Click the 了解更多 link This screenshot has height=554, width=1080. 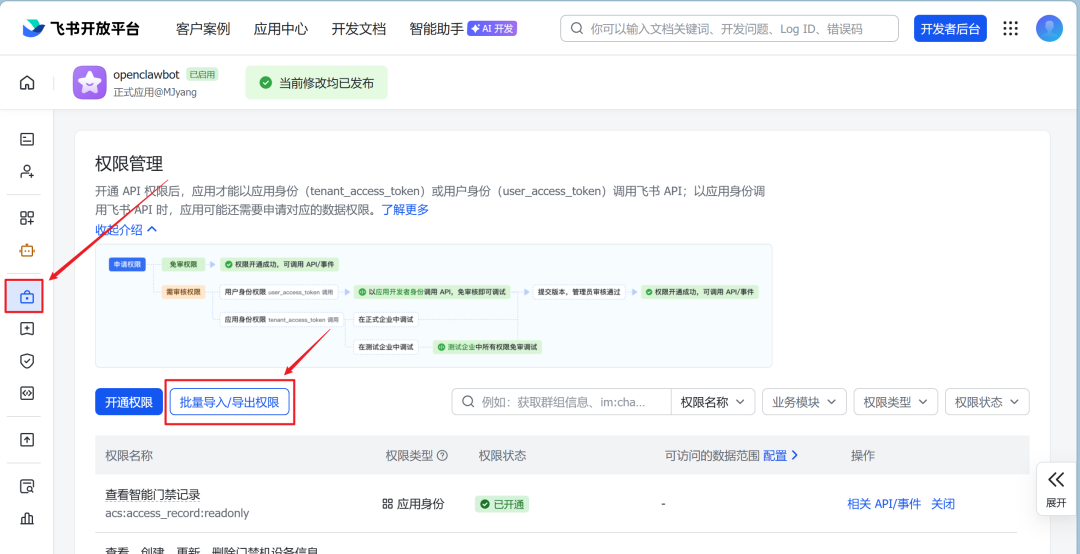(x=405, y=209)
